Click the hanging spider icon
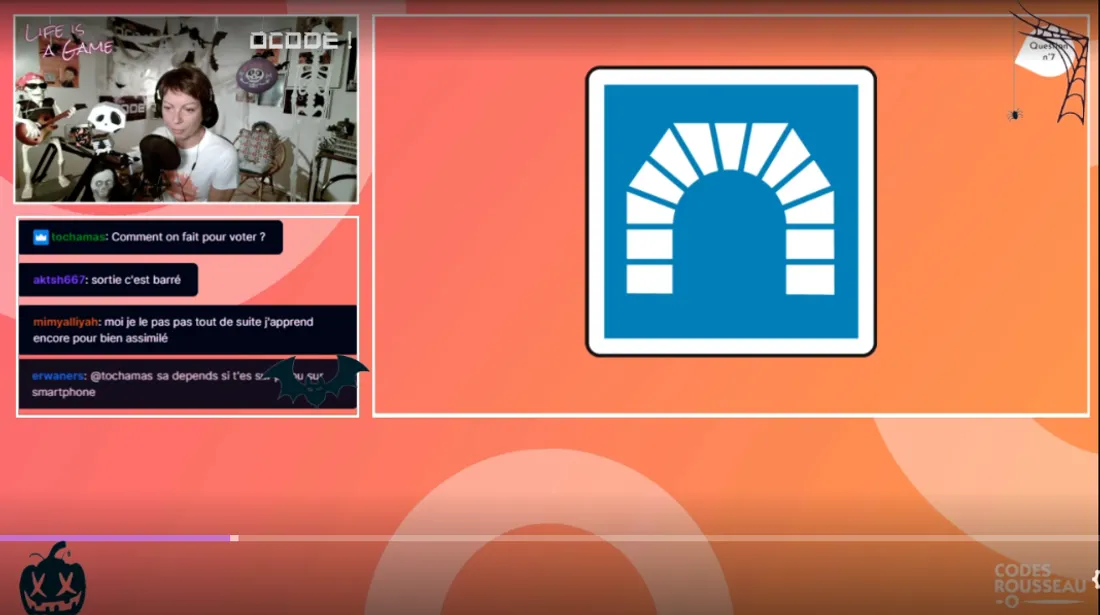The width and height of the screenshot is (1100, 615). [1015, 114]
